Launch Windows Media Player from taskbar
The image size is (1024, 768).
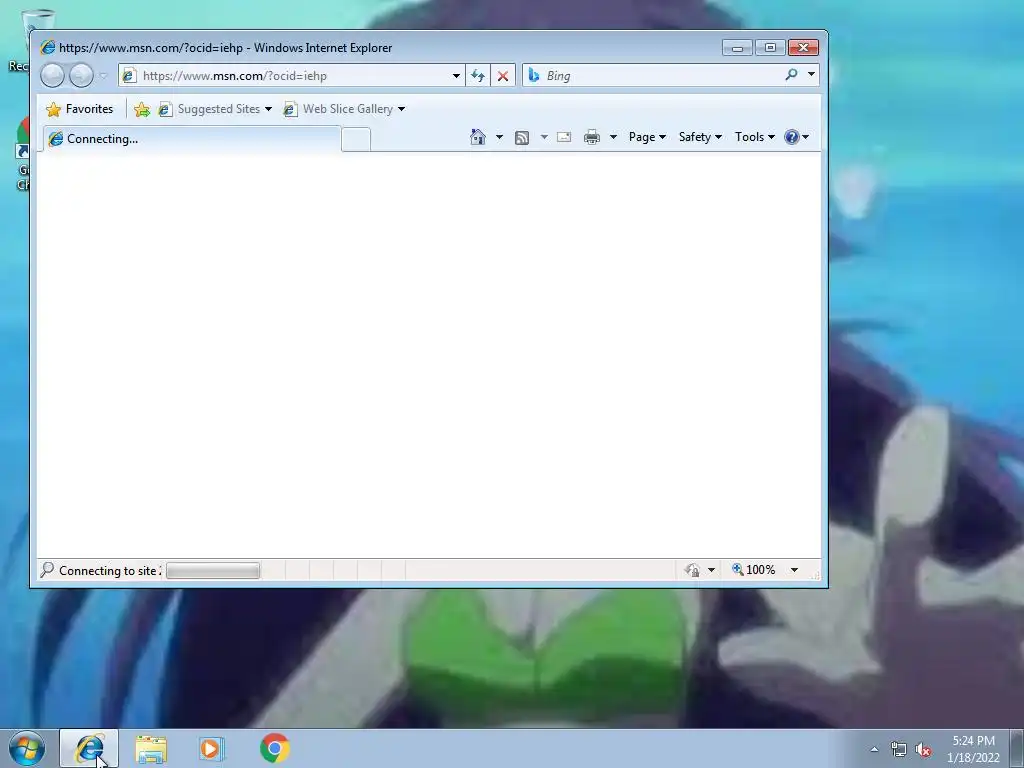pos(212,749)
